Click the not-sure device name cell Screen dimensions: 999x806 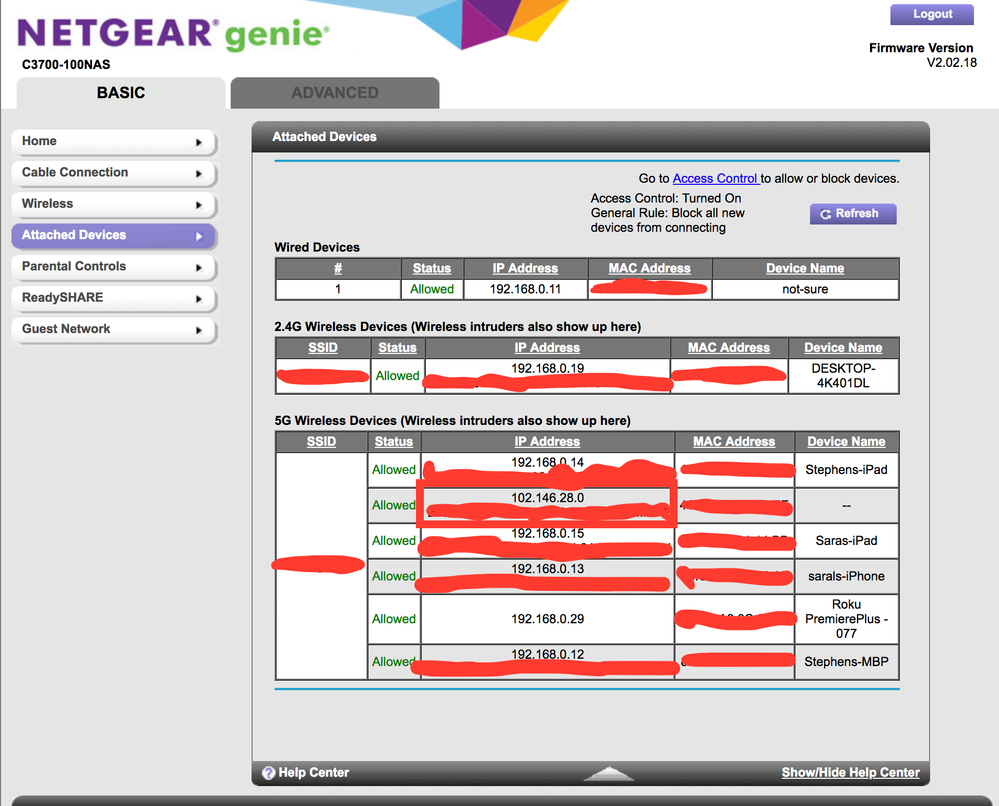(x=805, y=289)
